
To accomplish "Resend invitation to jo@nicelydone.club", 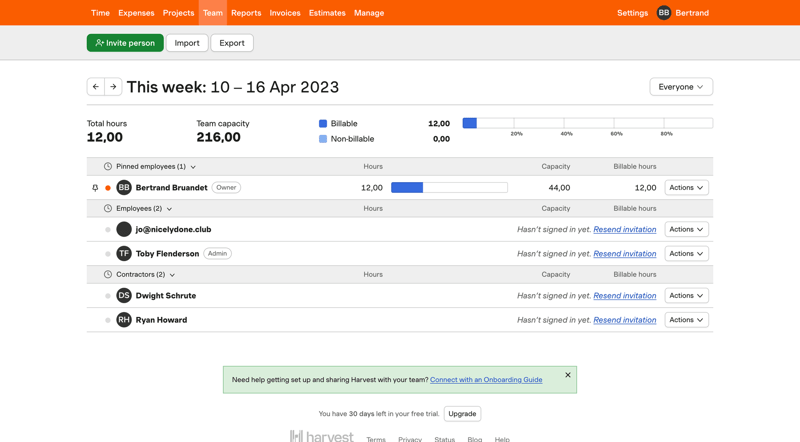I will (624, 230).
